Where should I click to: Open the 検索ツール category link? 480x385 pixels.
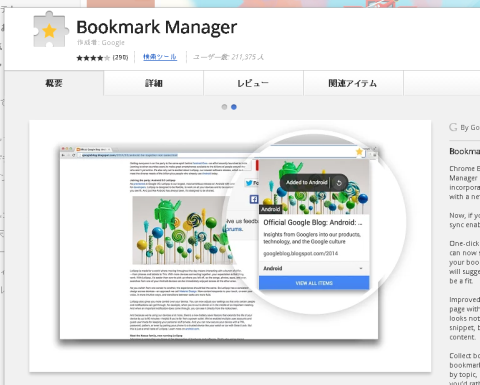160,57
